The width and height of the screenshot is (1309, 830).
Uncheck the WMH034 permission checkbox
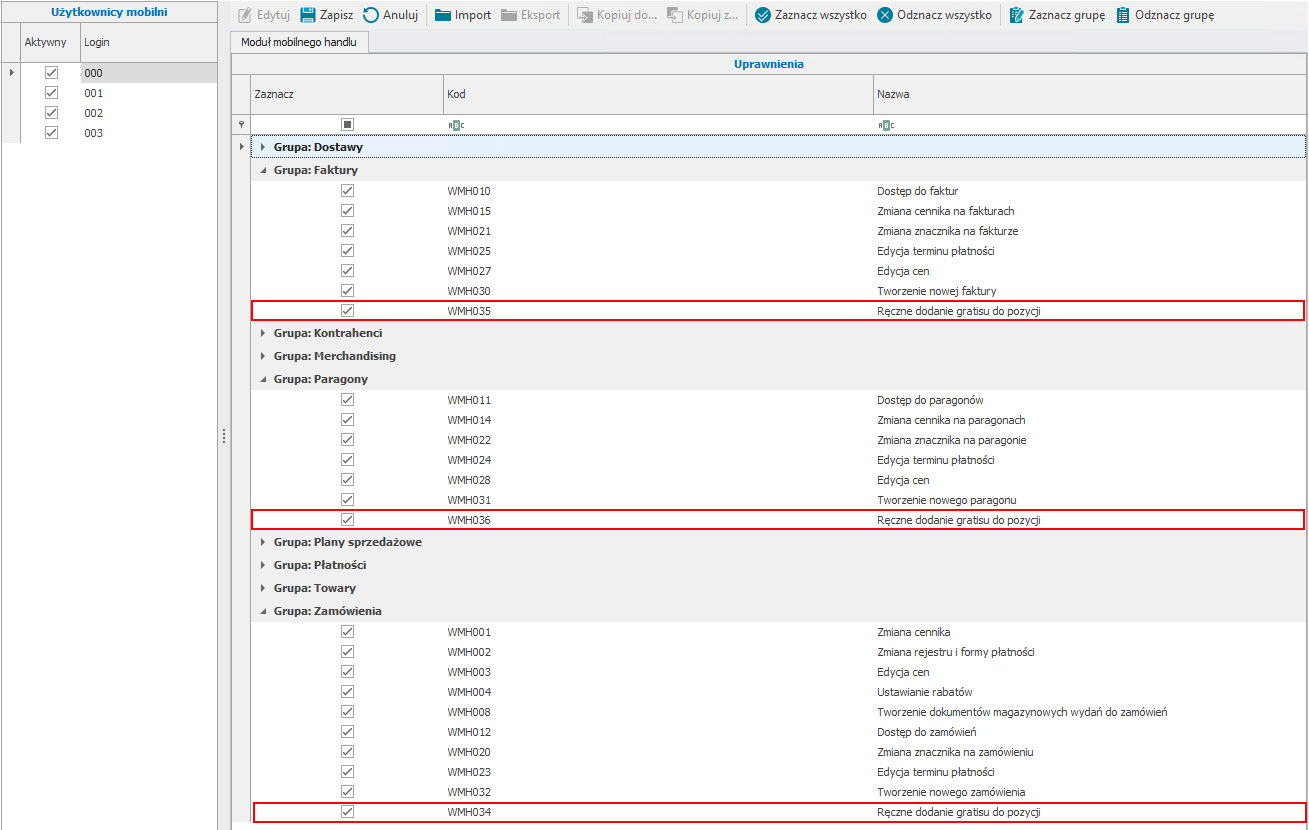(x=348, y=812)
